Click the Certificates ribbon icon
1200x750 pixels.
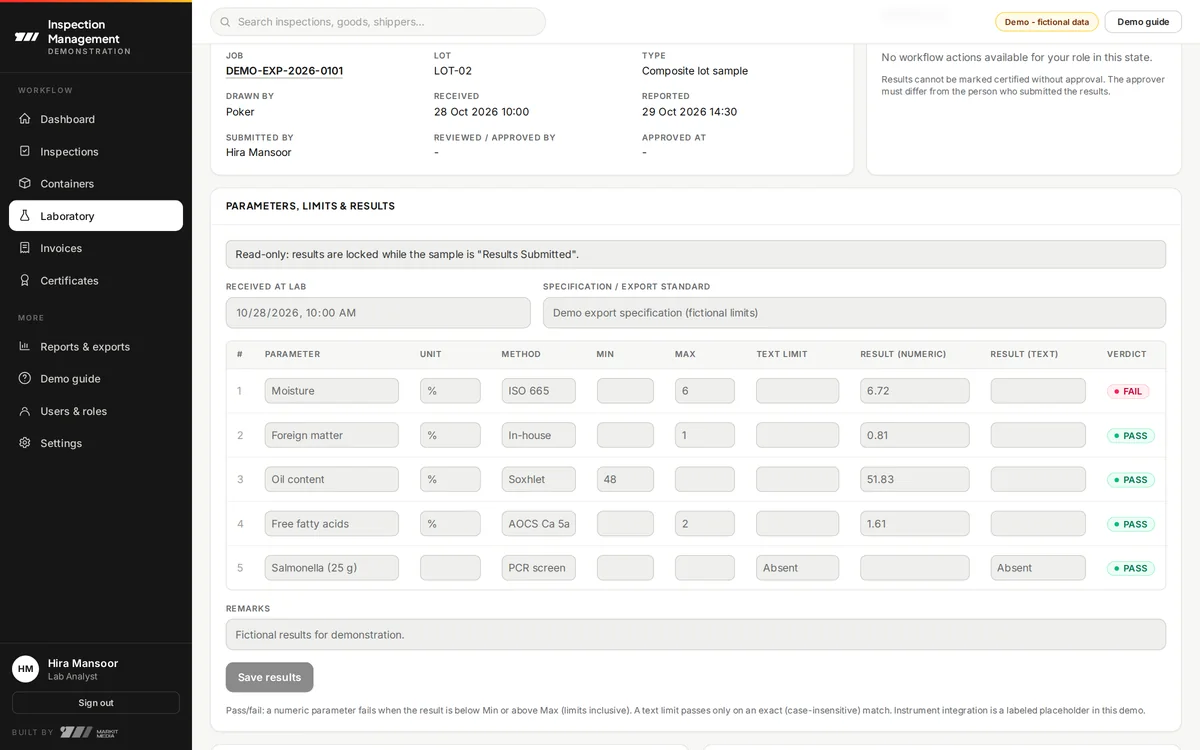25,280
